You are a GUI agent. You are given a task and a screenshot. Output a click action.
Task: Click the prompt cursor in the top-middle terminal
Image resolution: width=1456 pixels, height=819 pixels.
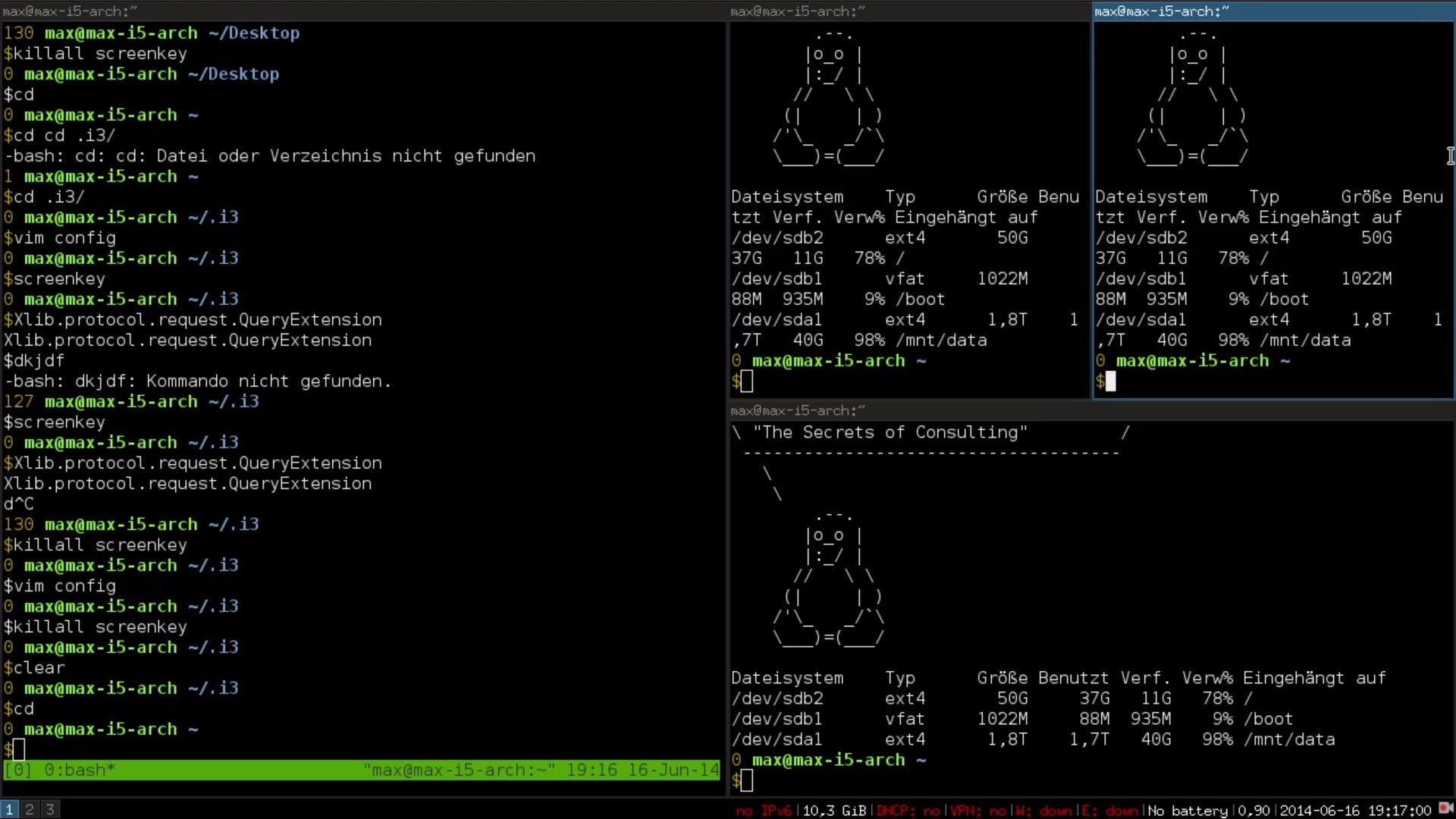pos(747,381)
